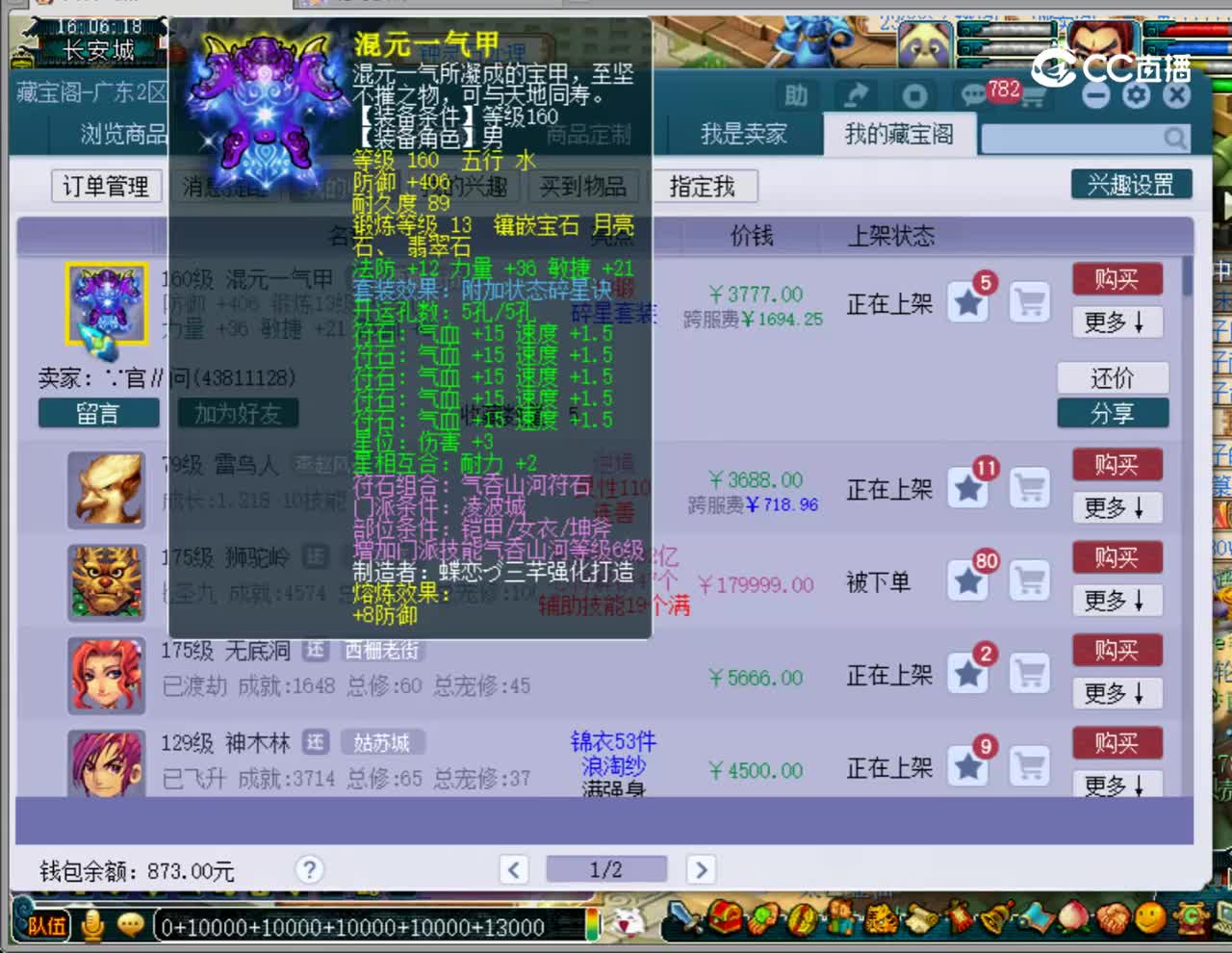Image resolution: width=1232 pixels, height=953 pixels.
Task: Add the 狮驼岭 character to cart
Action: 1030,582
